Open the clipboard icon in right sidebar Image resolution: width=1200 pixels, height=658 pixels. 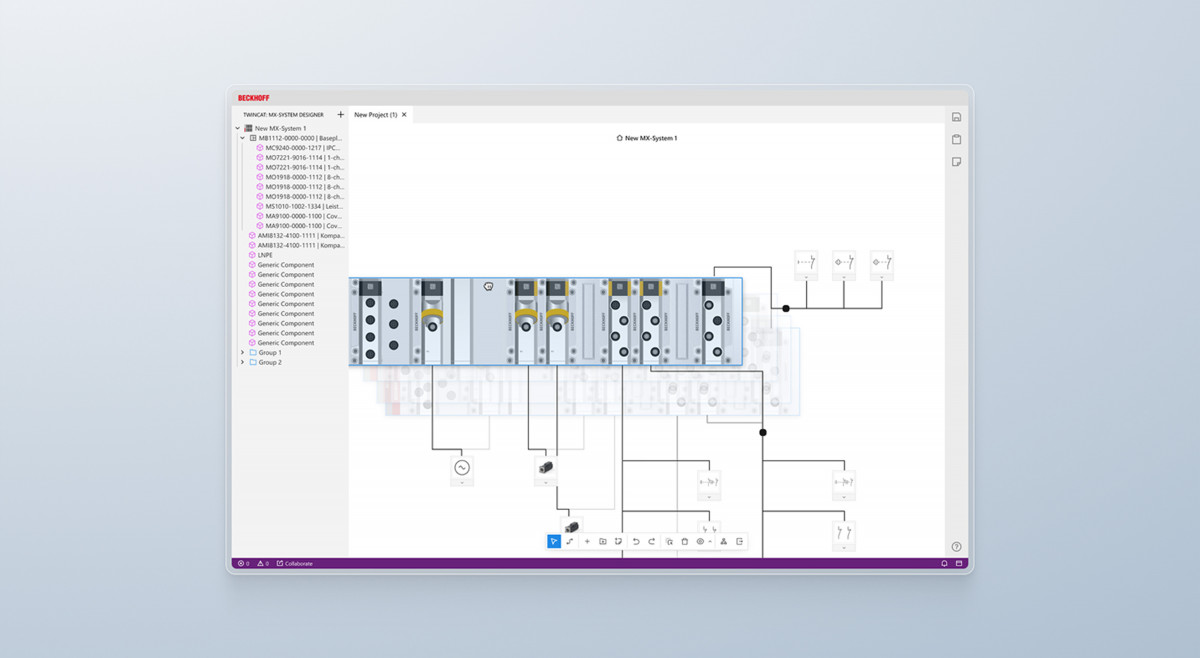click(x=957, y=139)
